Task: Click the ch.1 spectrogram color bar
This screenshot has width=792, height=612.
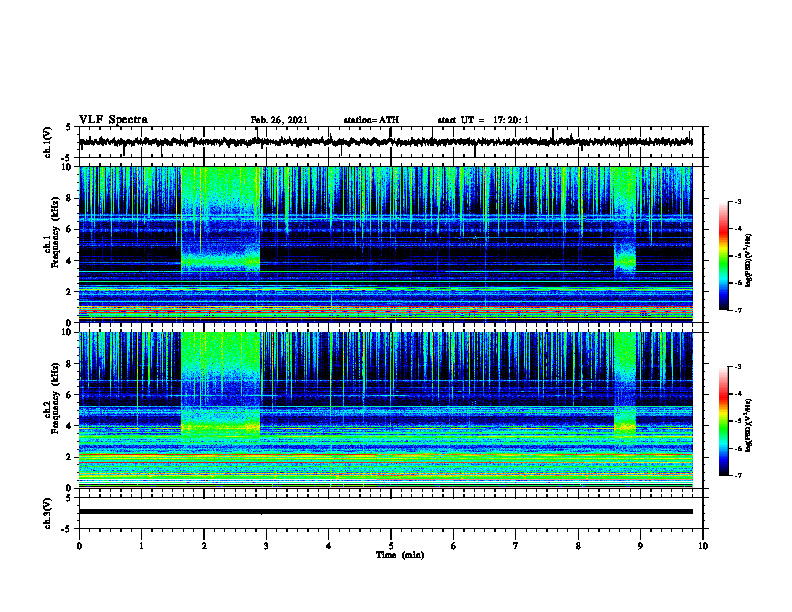Action: [723, 256]
